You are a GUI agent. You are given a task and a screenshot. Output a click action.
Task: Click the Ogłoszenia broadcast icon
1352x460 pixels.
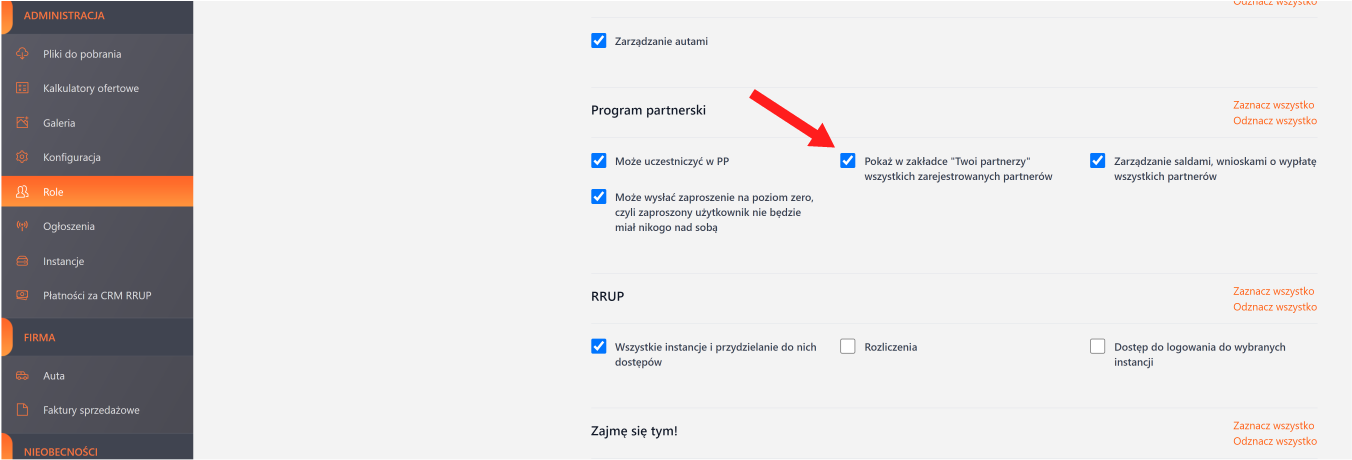click(x=22, y=226)
